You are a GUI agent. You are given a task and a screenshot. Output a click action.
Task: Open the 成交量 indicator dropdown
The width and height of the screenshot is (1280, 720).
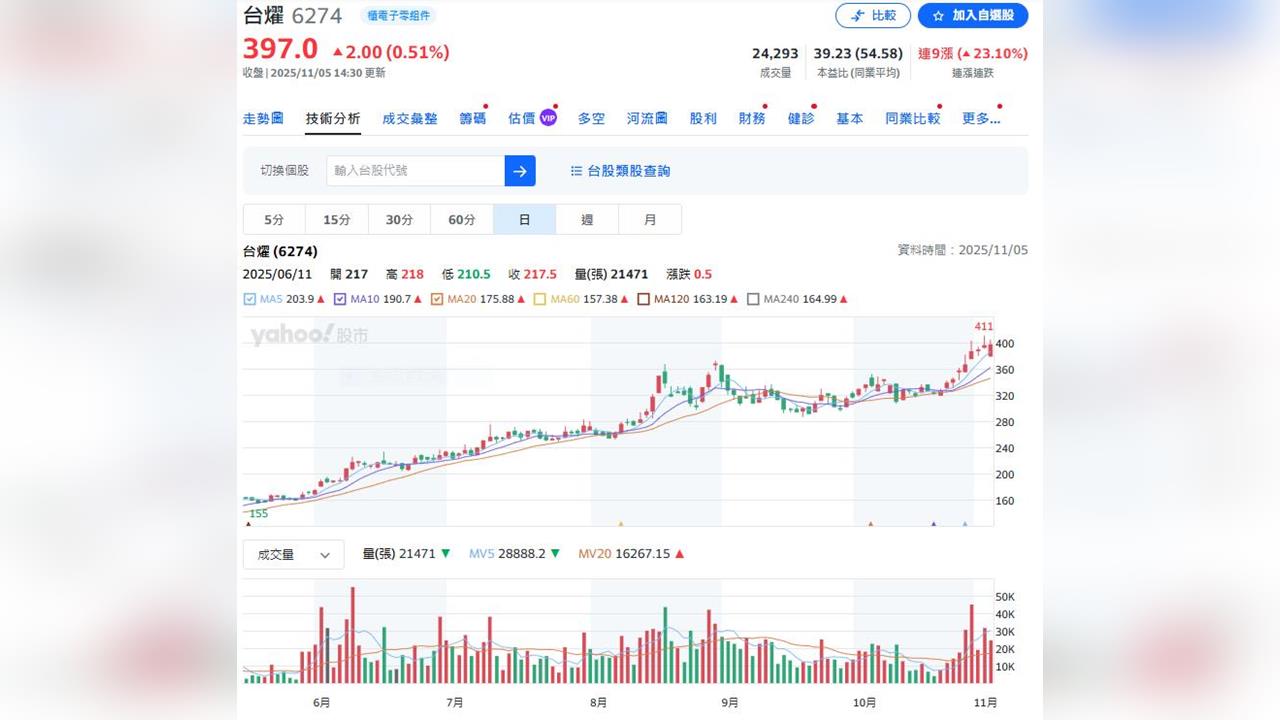click(x=283, y=554)
